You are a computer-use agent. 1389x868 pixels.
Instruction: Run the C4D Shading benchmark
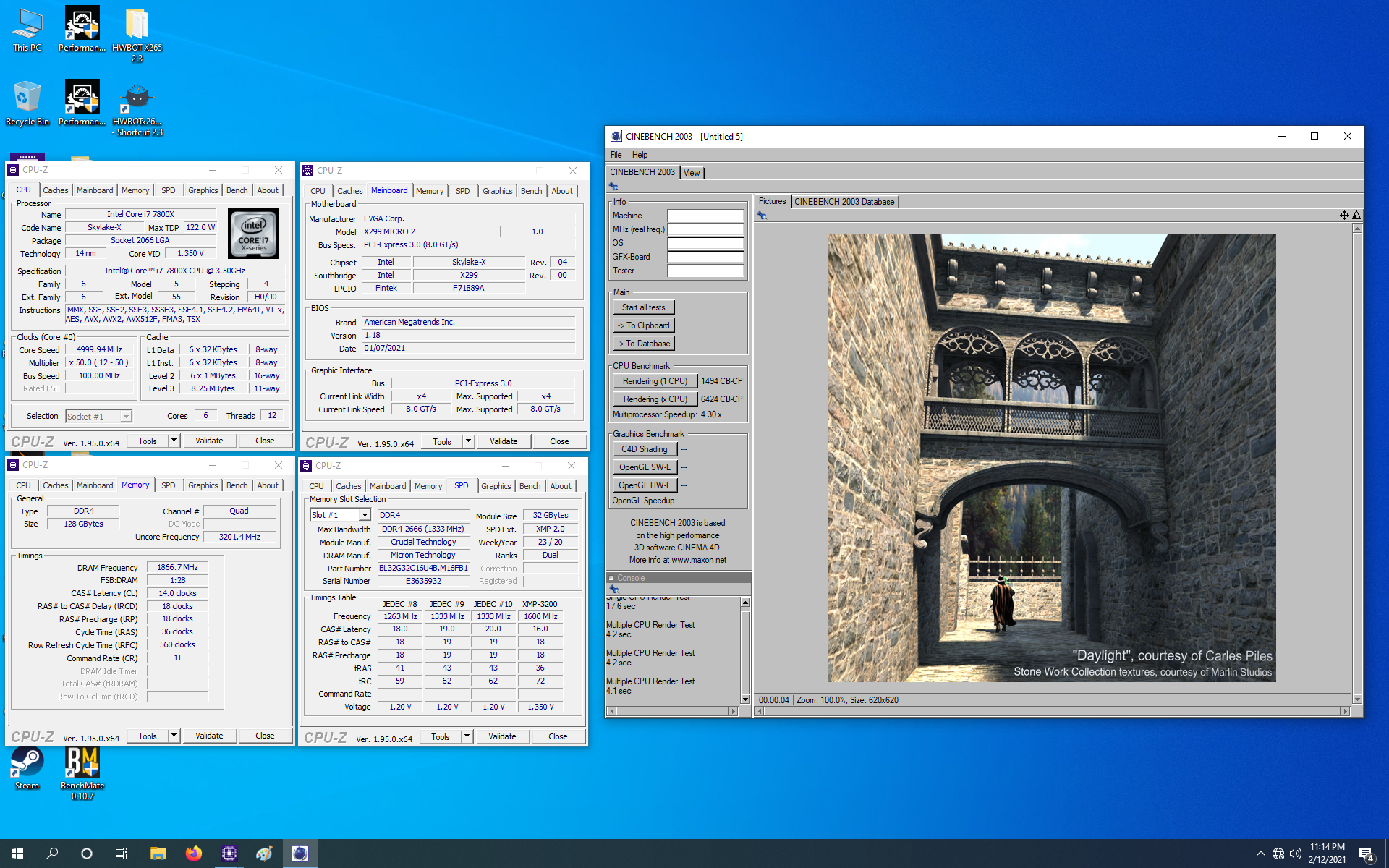coord(645,449)
